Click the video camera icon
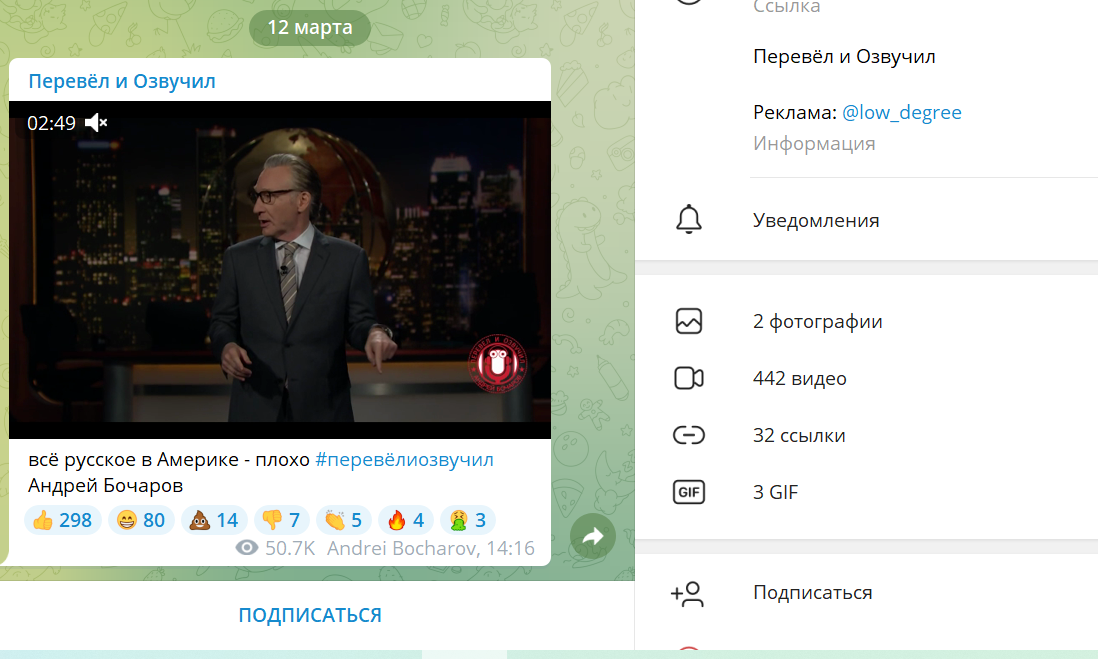 (x=689, y=378)
